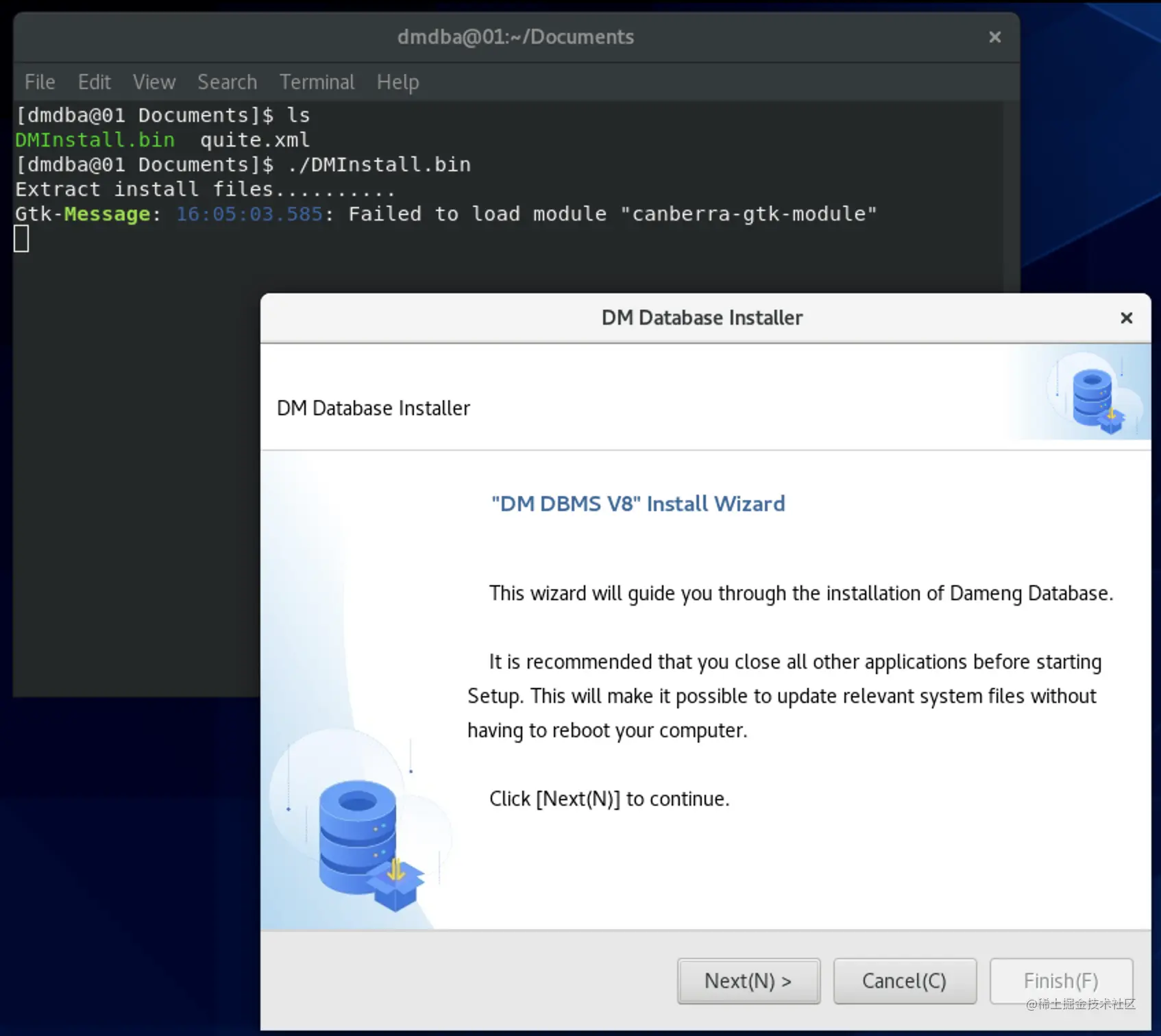Click the "canberra-gtk-module" text in the terminal
Image resolution: width=1161 pixels, height=1036 pixels.
(748, 214)
